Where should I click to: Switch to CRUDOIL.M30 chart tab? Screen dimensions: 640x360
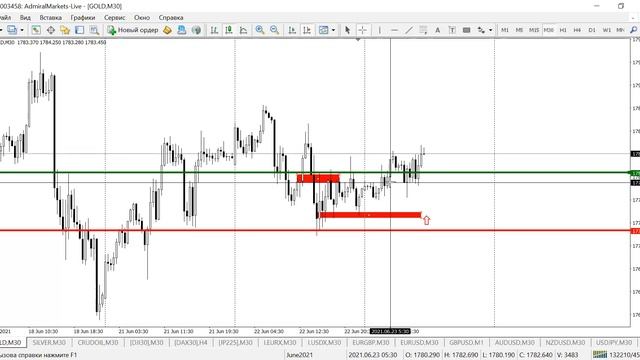coord(98,342)
